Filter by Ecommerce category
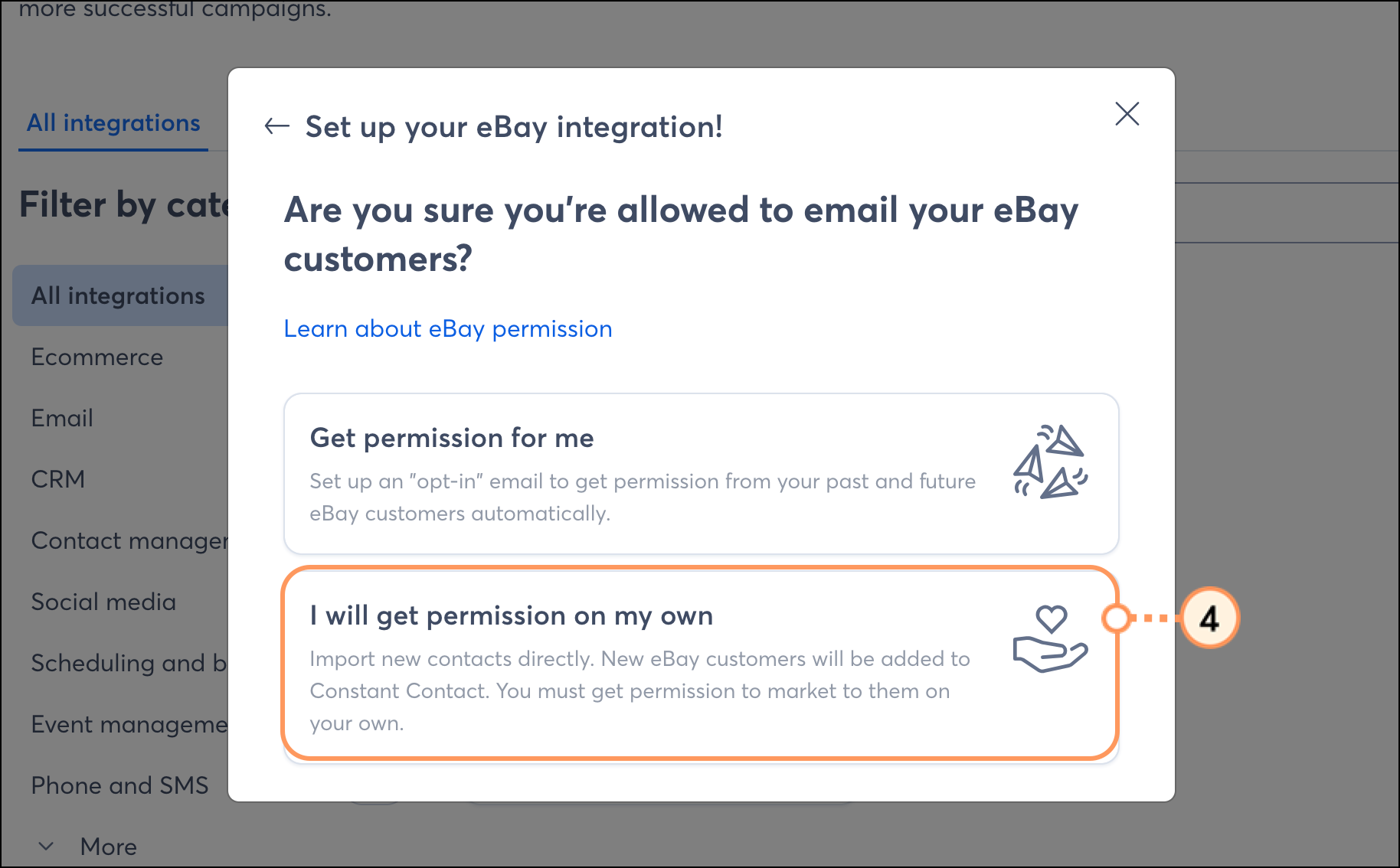The image size is (1400, 868). pyautogui.click(x=97, y=357)
